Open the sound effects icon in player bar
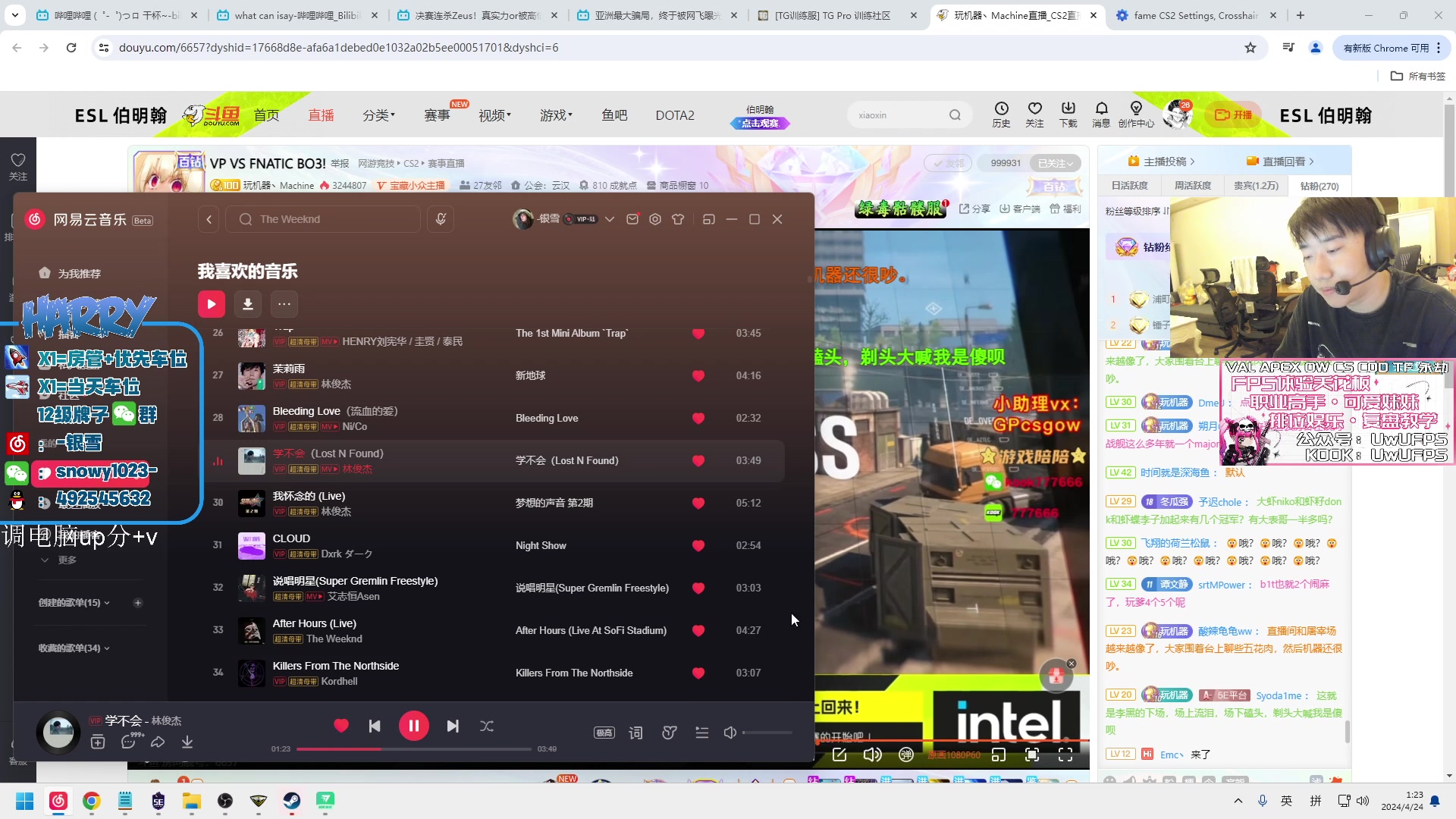This screenshot has width=1456, height=819. (x=669, y=733)
